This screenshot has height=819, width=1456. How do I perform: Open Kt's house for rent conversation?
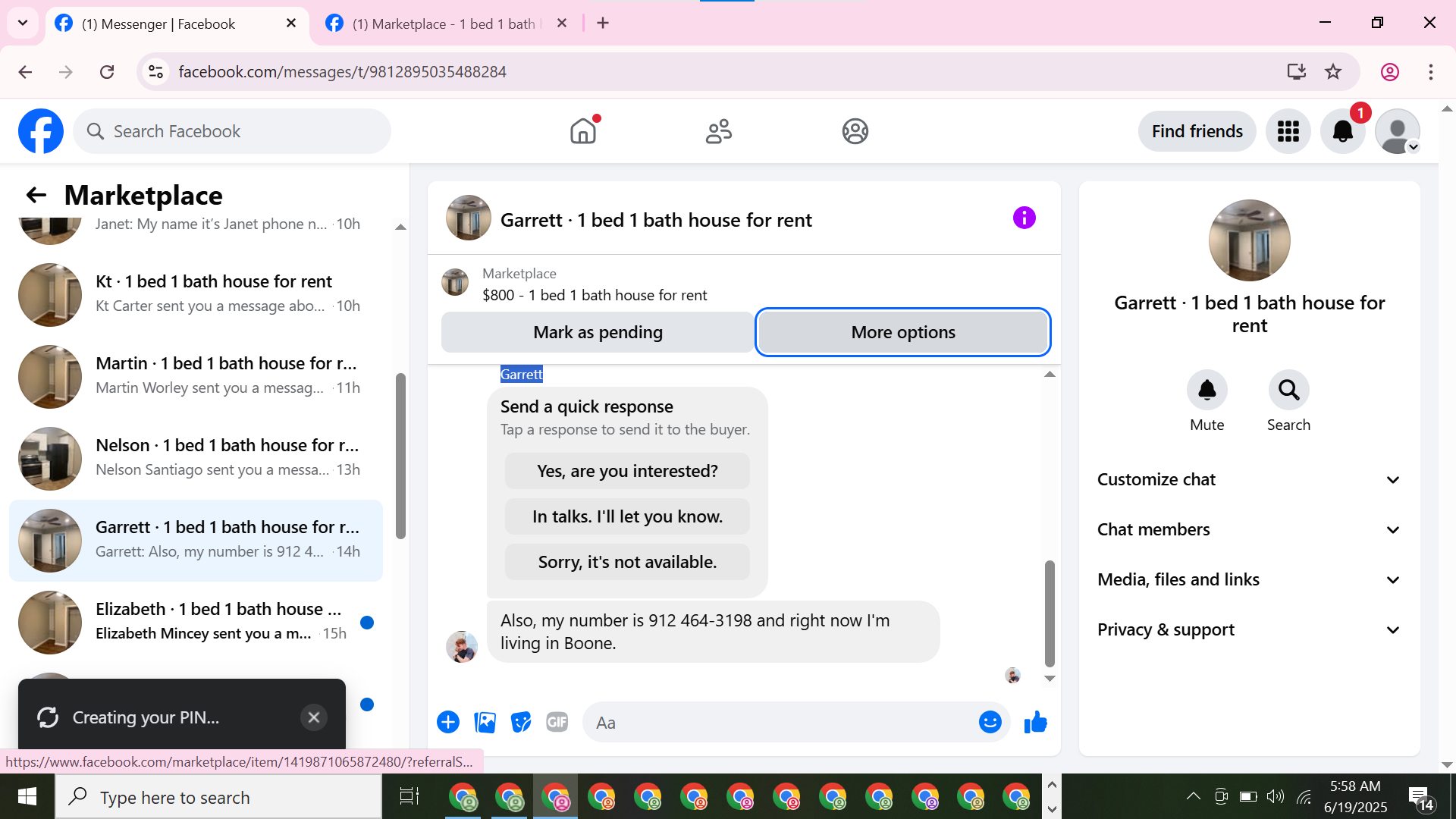[x=196, y=294]
